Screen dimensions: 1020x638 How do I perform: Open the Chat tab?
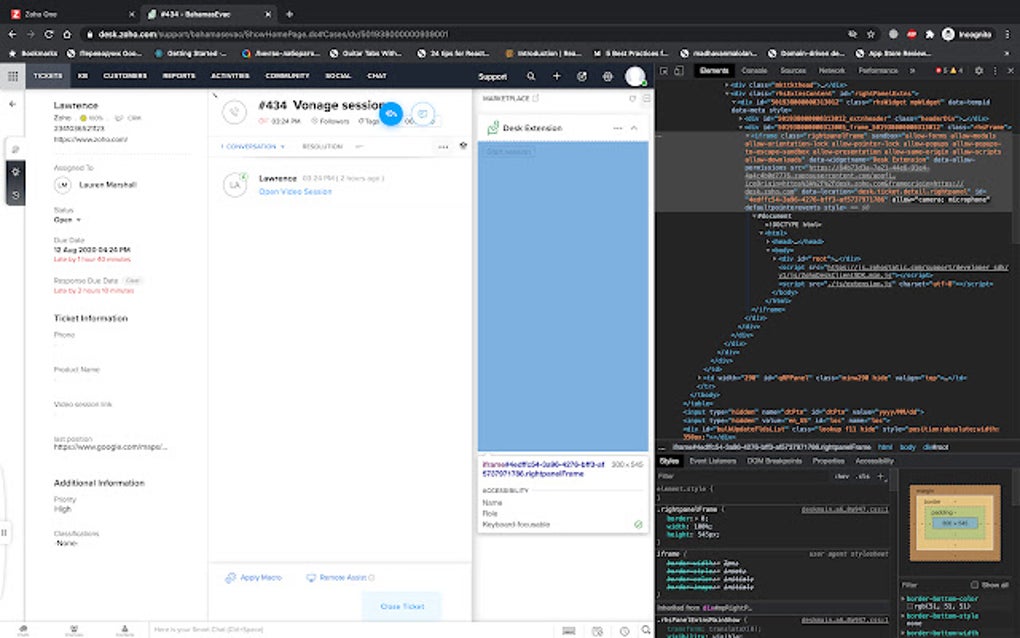[377, 76]
